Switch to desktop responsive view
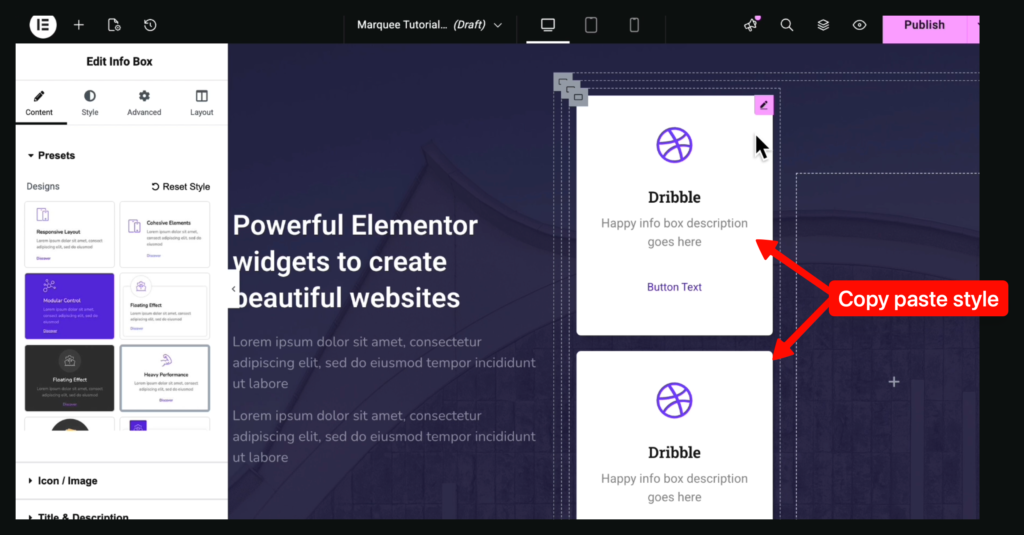Viewport: 1024px width, 535px height. pyautogui.click(x=548, y=25)
